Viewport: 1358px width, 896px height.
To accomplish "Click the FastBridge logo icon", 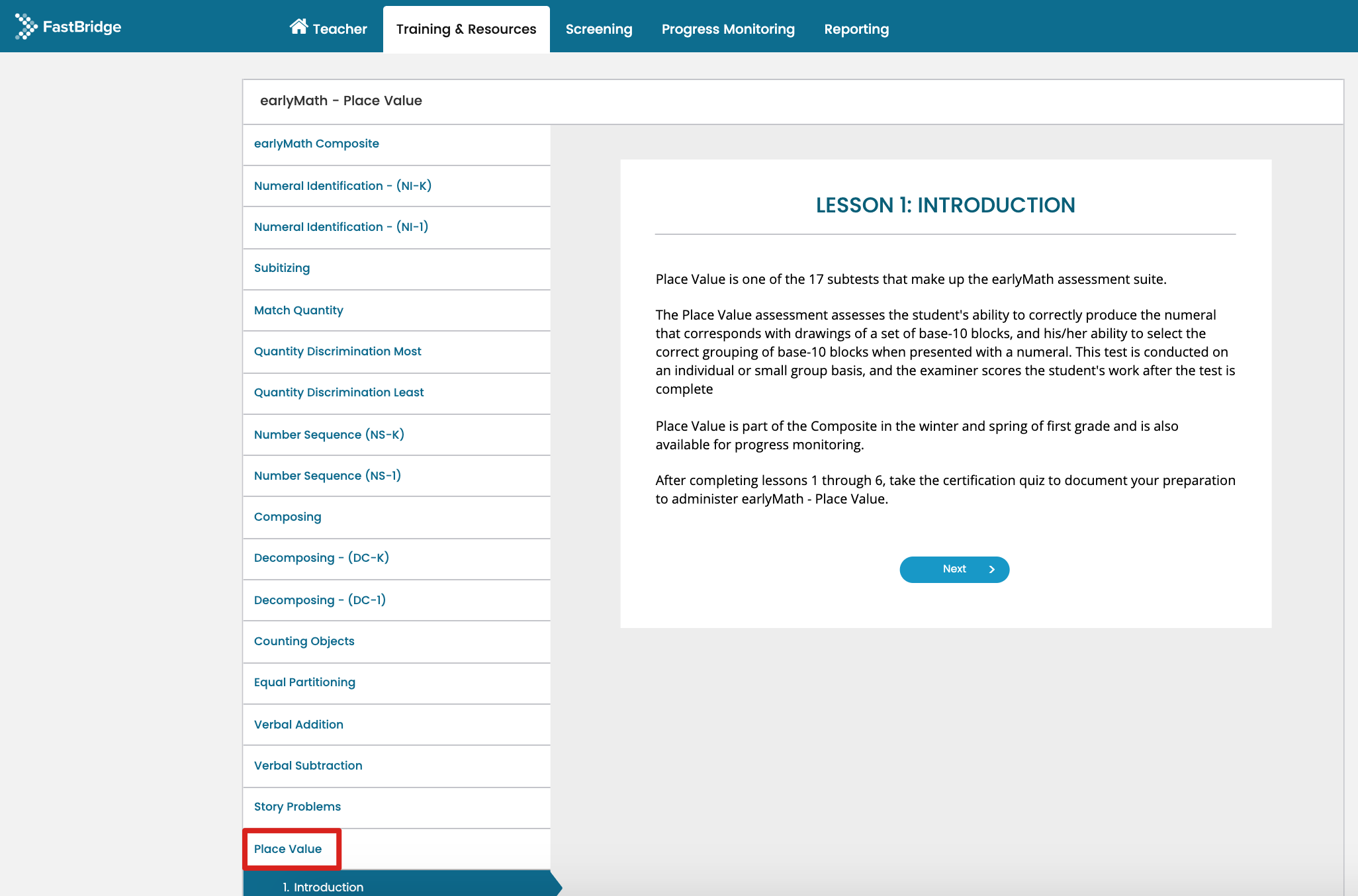I will click(x=26, y=26).
